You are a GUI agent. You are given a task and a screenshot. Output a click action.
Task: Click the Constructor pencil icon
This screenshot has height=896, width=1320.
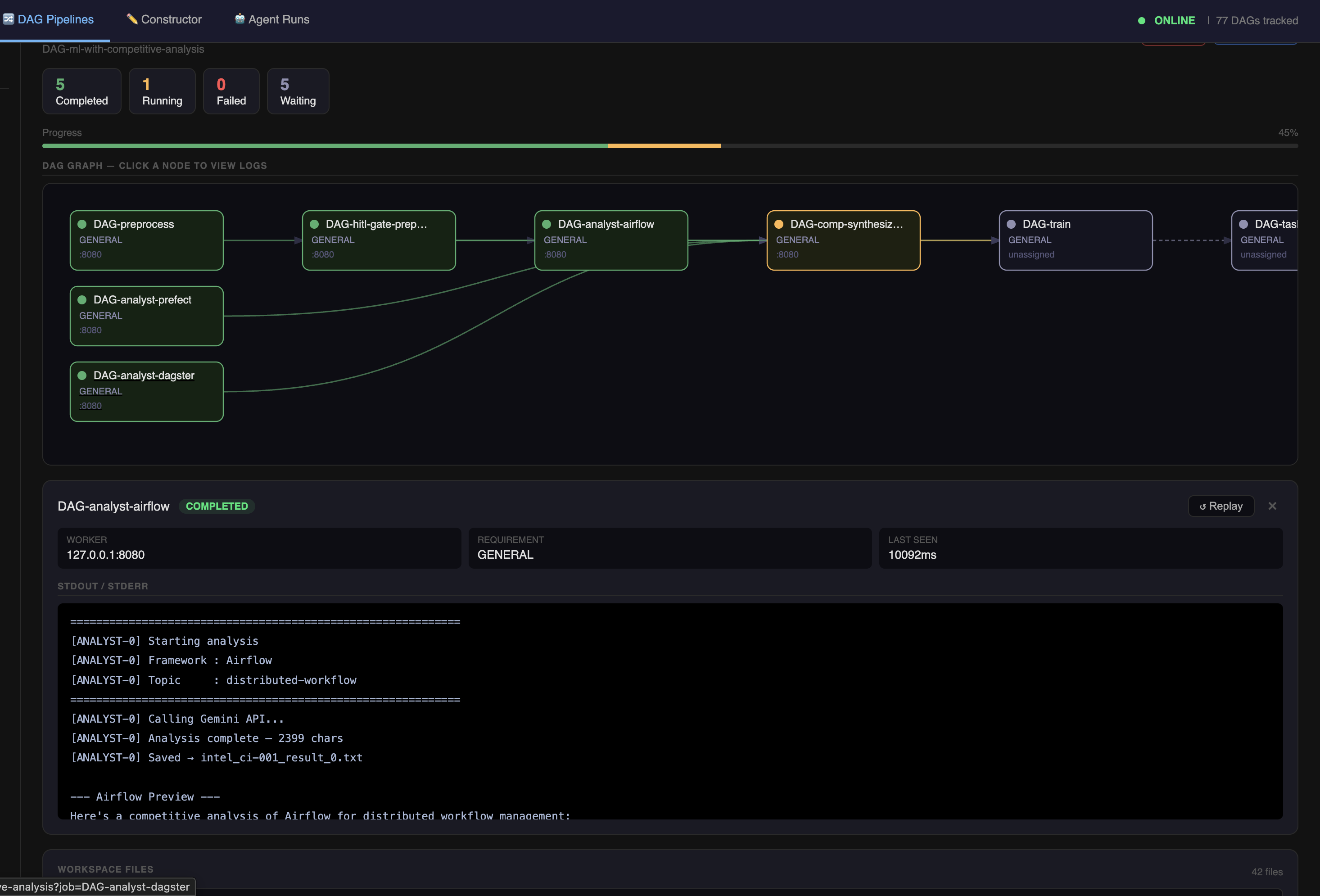pyautogui.click(x=132, y=19)
